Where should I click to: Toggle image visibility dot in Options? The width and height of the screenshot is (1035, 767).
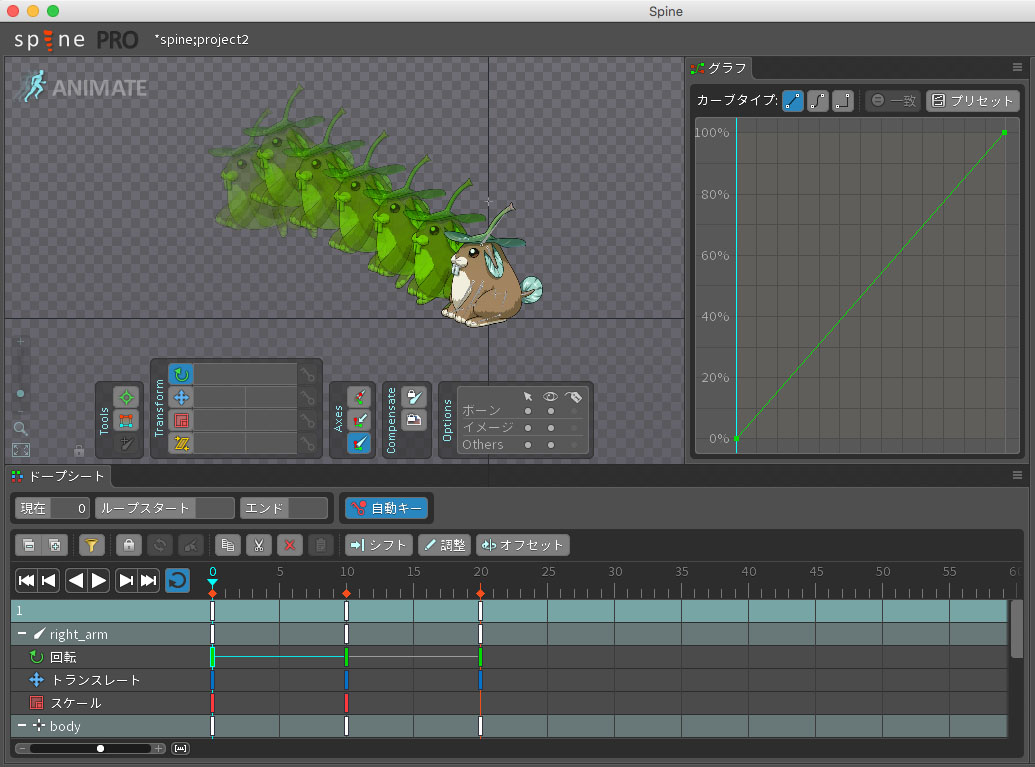551,428
